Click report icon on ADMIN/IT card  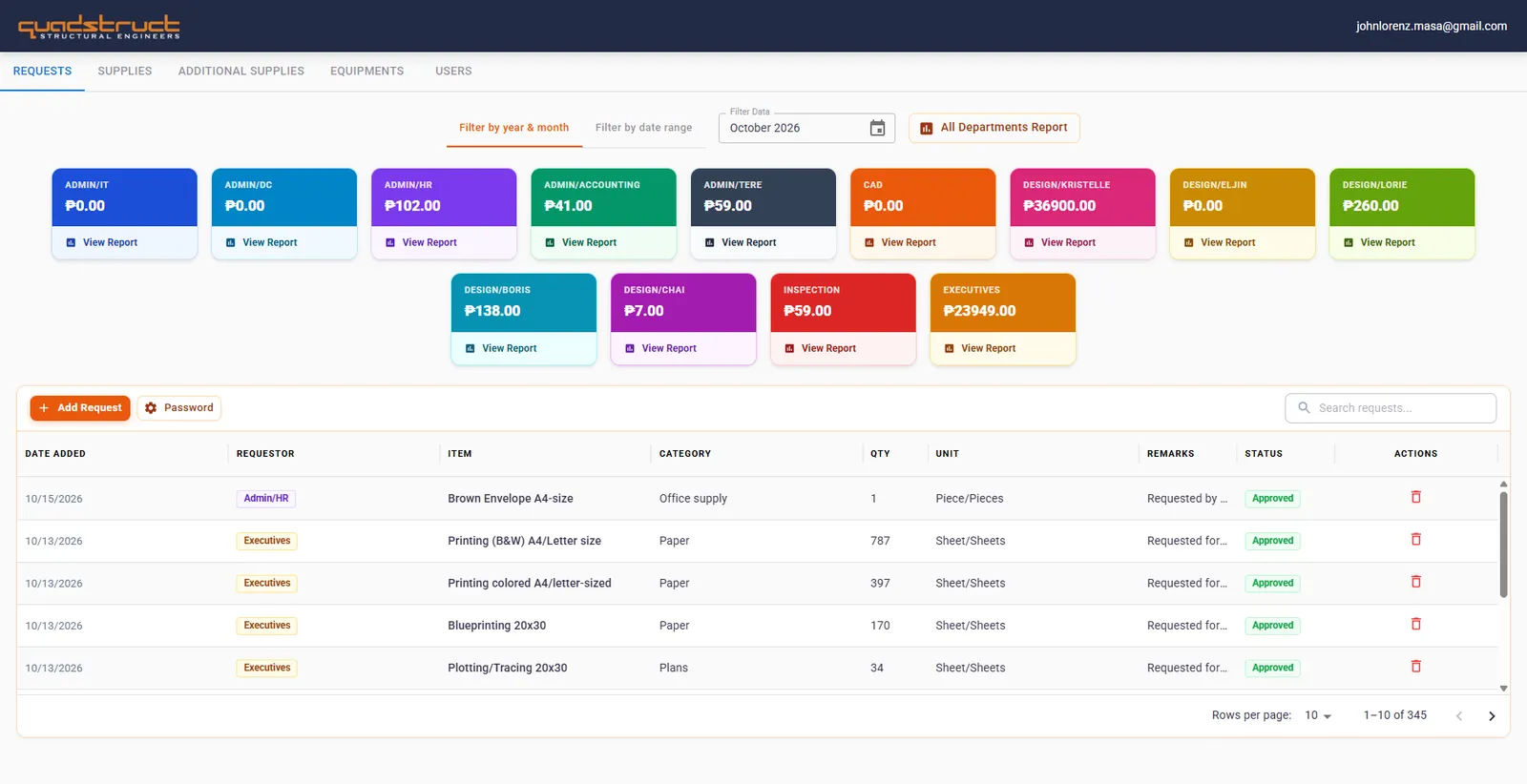coord(71,243)
